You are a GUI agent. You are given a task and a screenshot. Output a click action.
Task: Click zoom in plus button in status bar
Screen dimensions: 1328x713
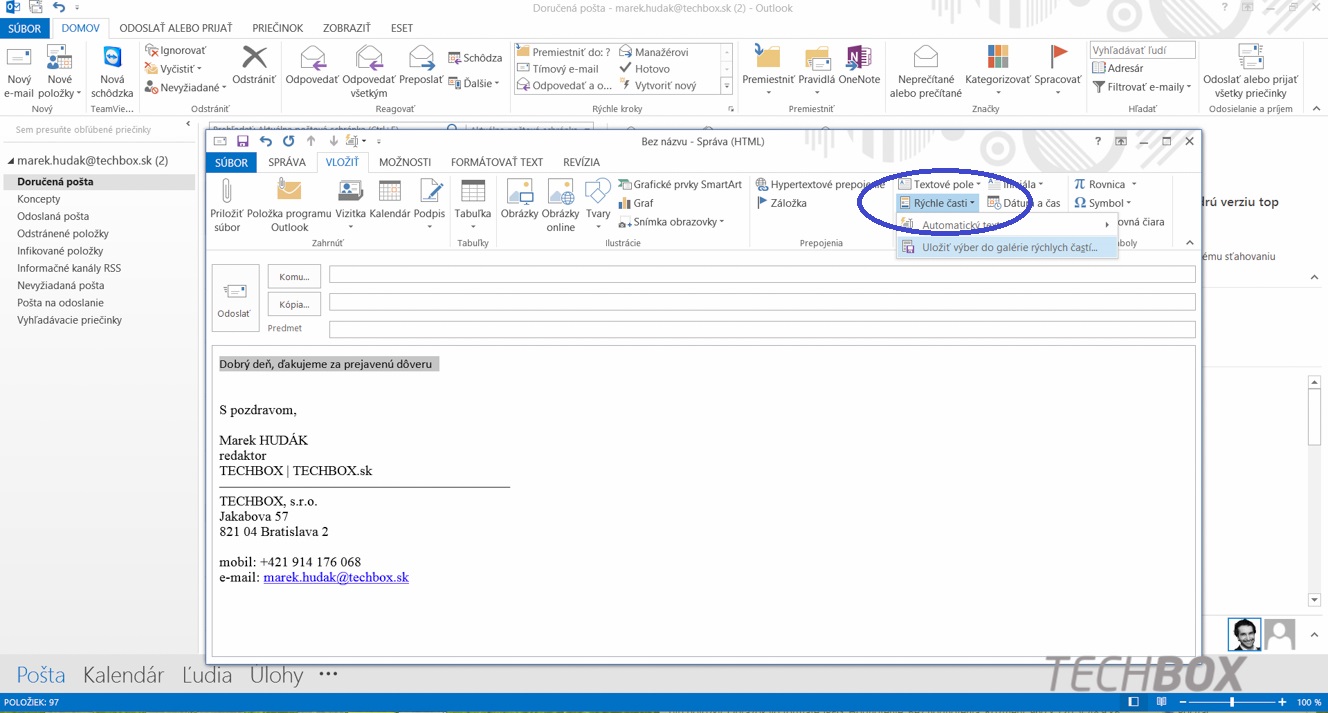[1282, 702]
